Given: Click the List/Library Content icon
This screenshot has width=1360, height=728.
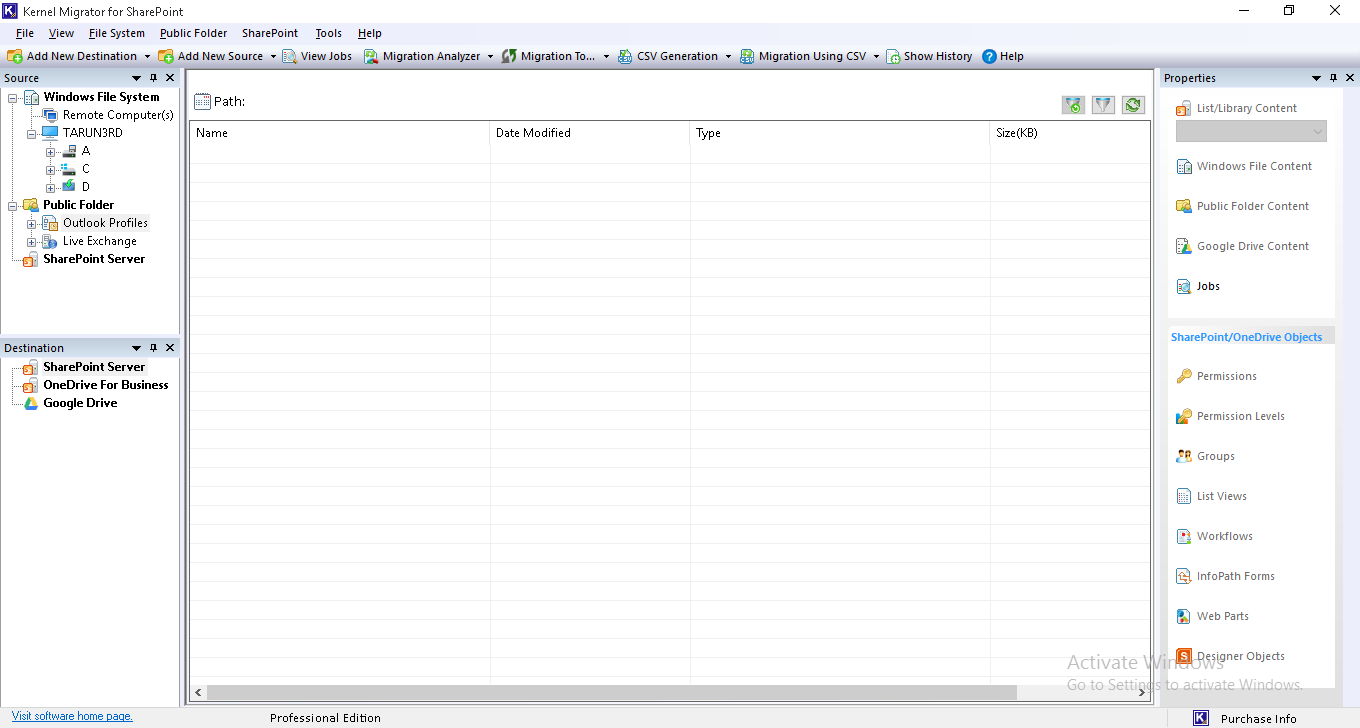Looking at the screenshot, I should pos(1184,108).
